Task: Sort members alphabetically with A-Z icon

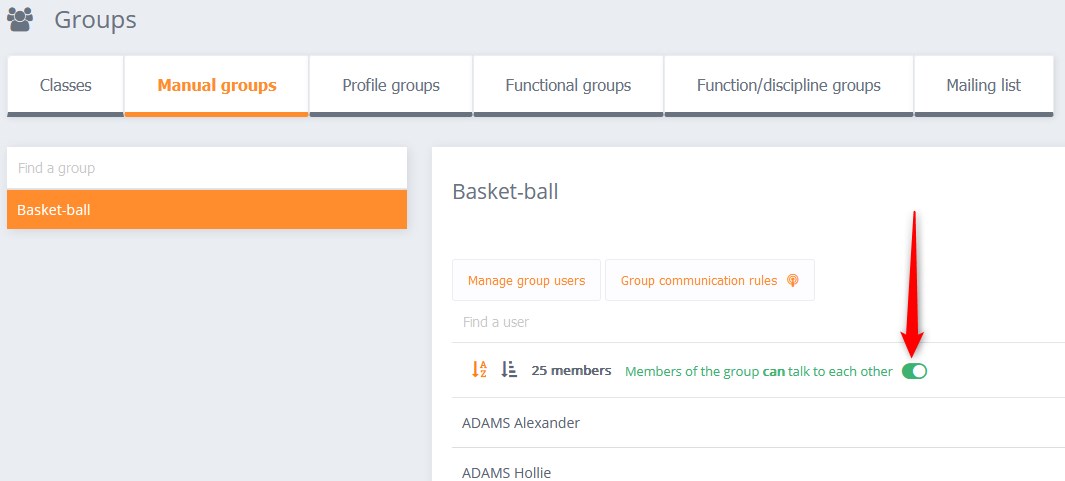Action: pos(480,370)
